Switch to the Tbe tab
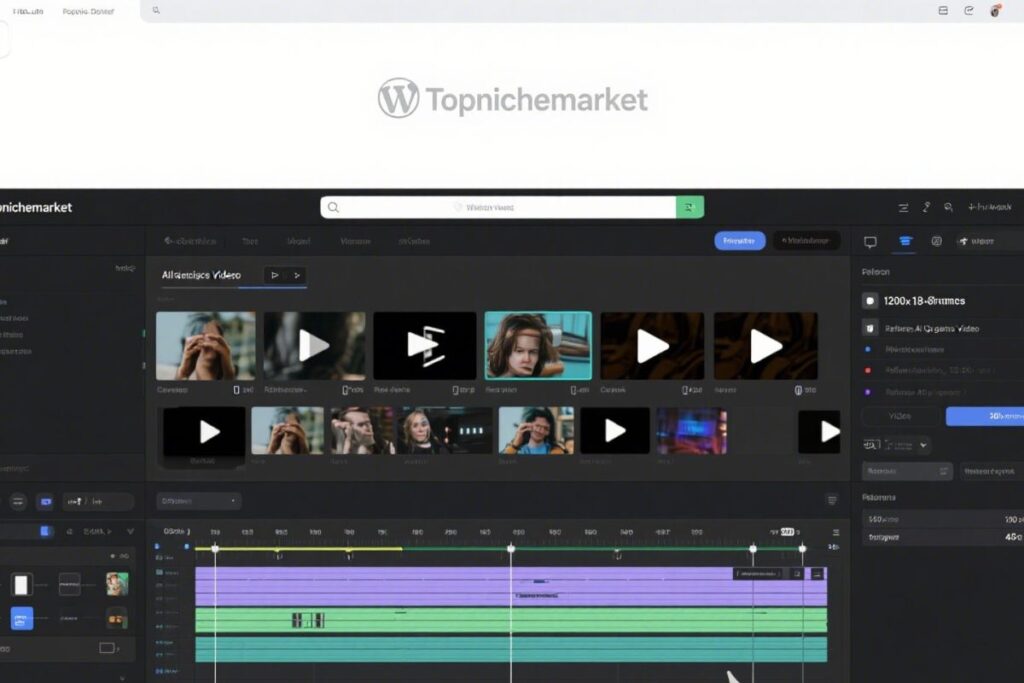This screenshot has width=1024, height=683. 249,241
